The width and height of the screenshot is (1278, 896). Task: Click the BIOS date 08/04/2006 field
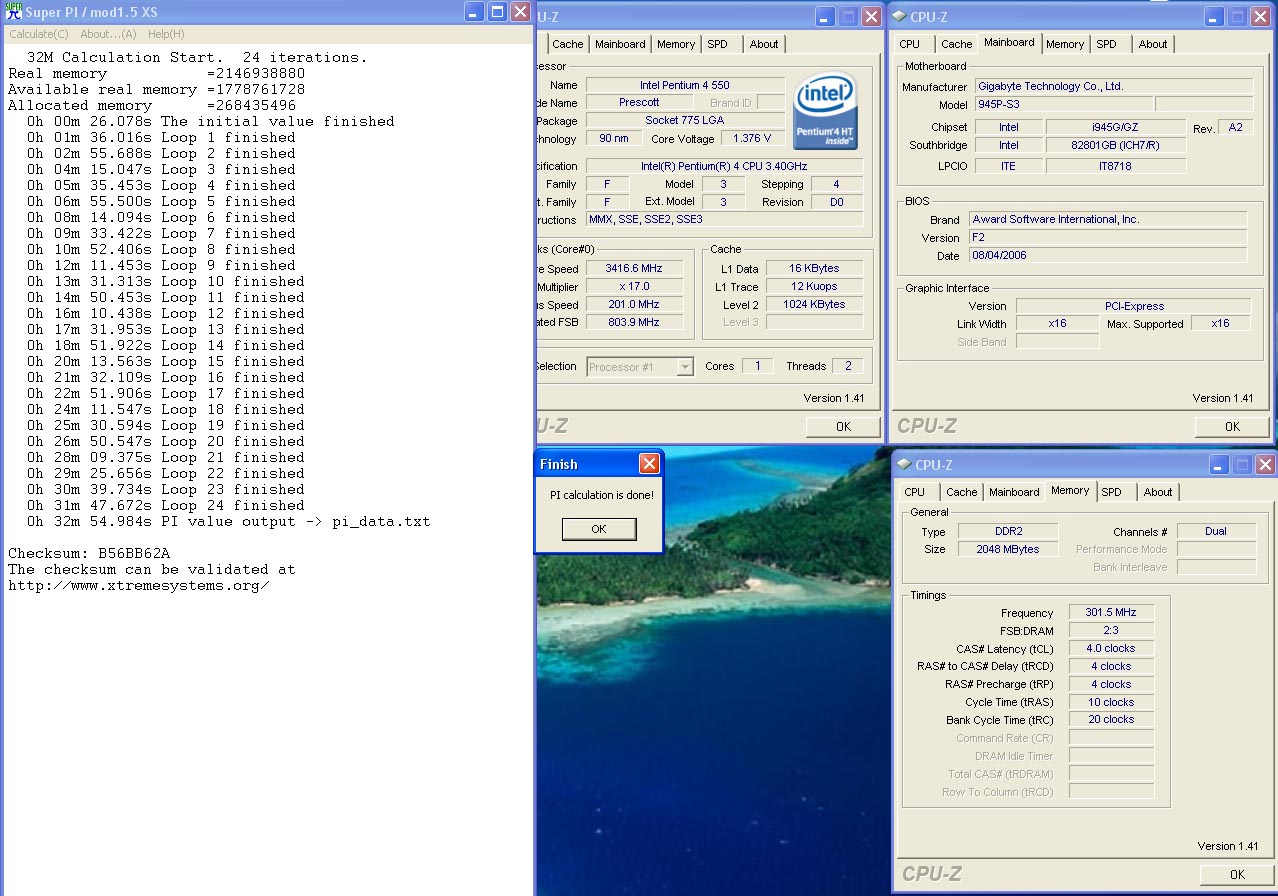tap(1107, 256)
